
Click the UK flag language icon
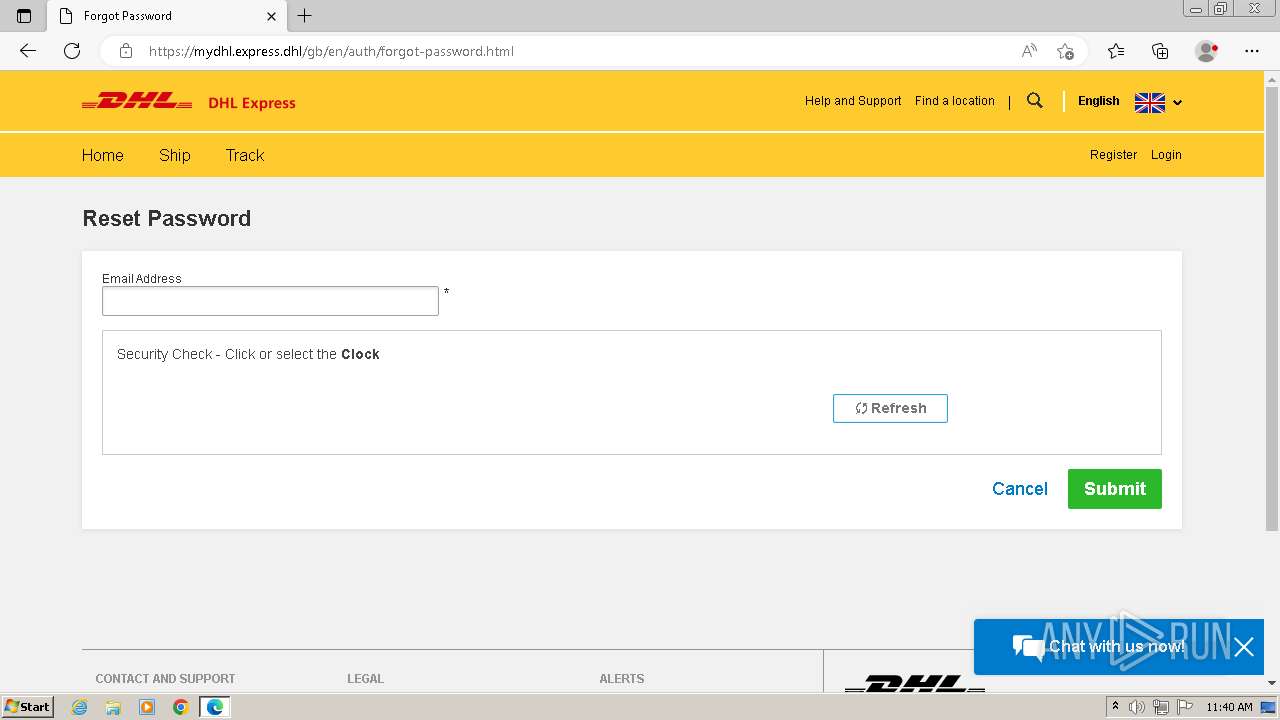click(x=1150, y=102)
